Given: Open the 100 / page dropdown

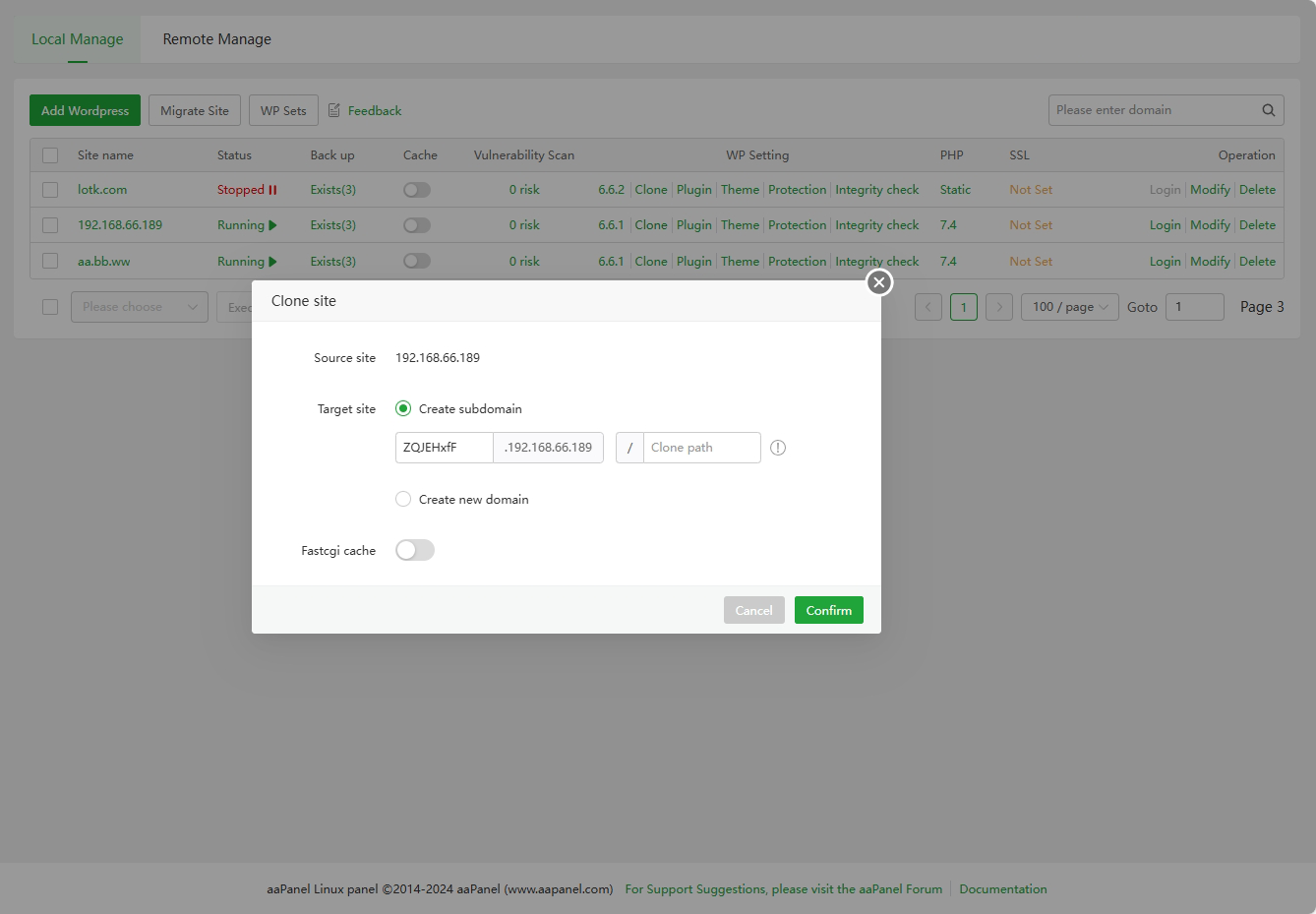Looking at the screenshot, I should point(1069,307).
